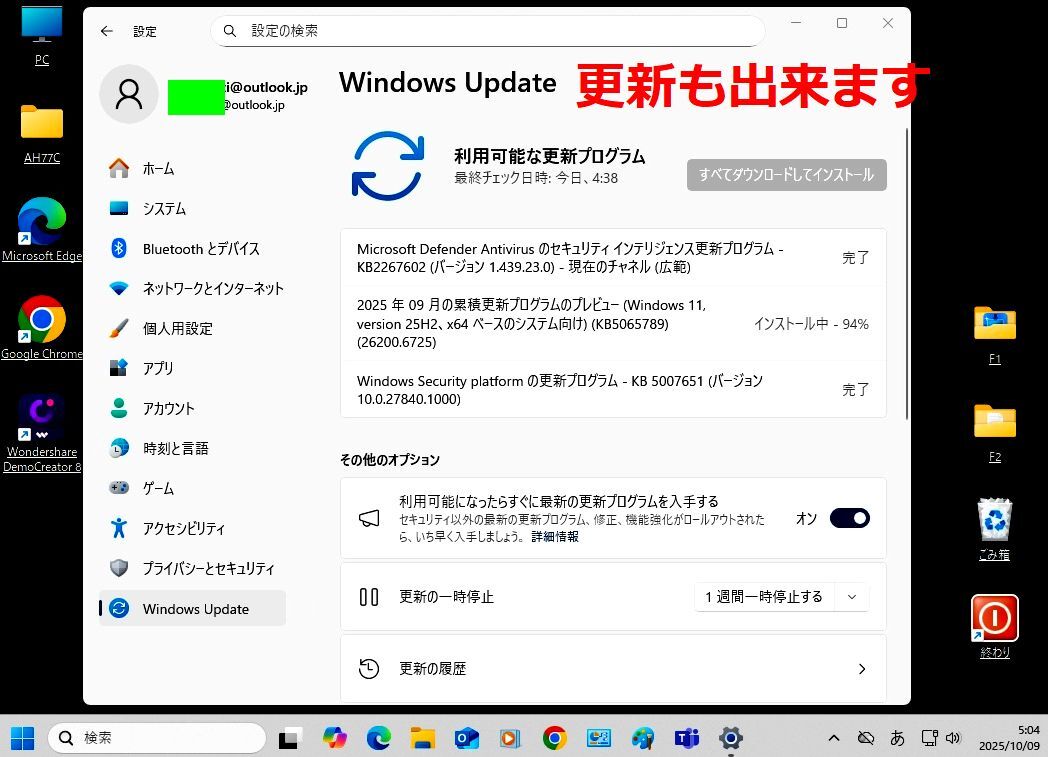Click the Task View taskbar icon
Viewport: 1048px width, 757px height.
289,738
